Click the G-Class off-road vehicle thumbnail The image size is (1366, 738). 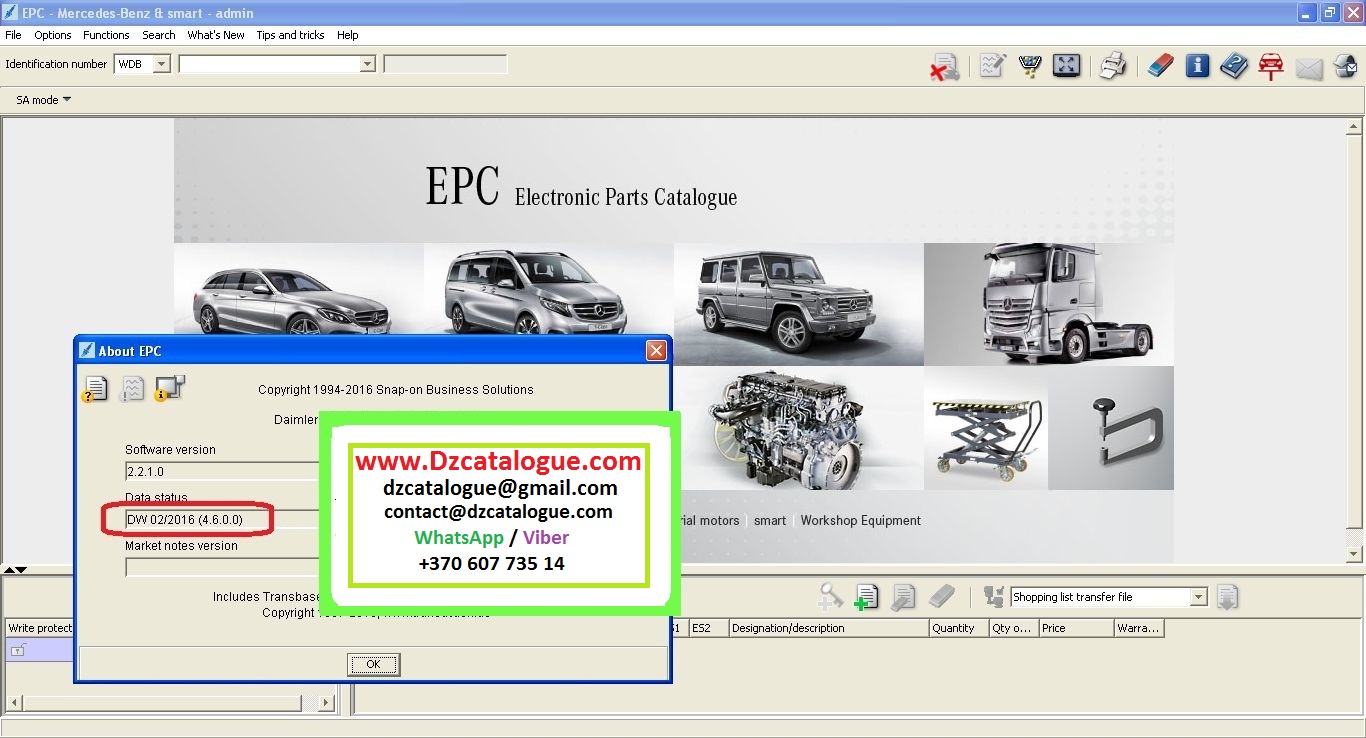coord(799,304)
